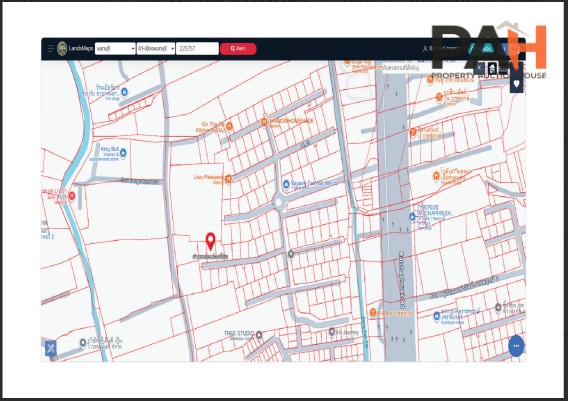
Task: Open the blue three-dots floating button
Action: pyautogui.click(x=516, y=346)
